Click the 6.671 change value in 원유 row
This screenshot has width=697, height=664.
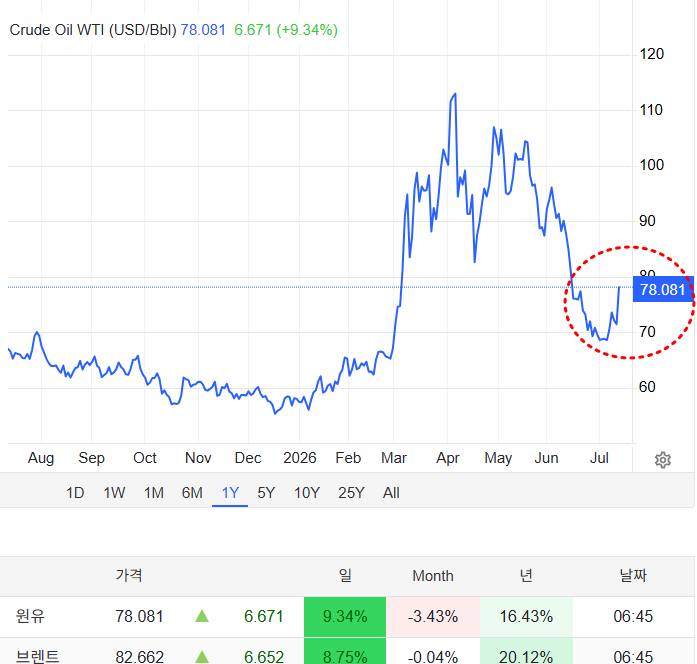[x=264, y=616]
